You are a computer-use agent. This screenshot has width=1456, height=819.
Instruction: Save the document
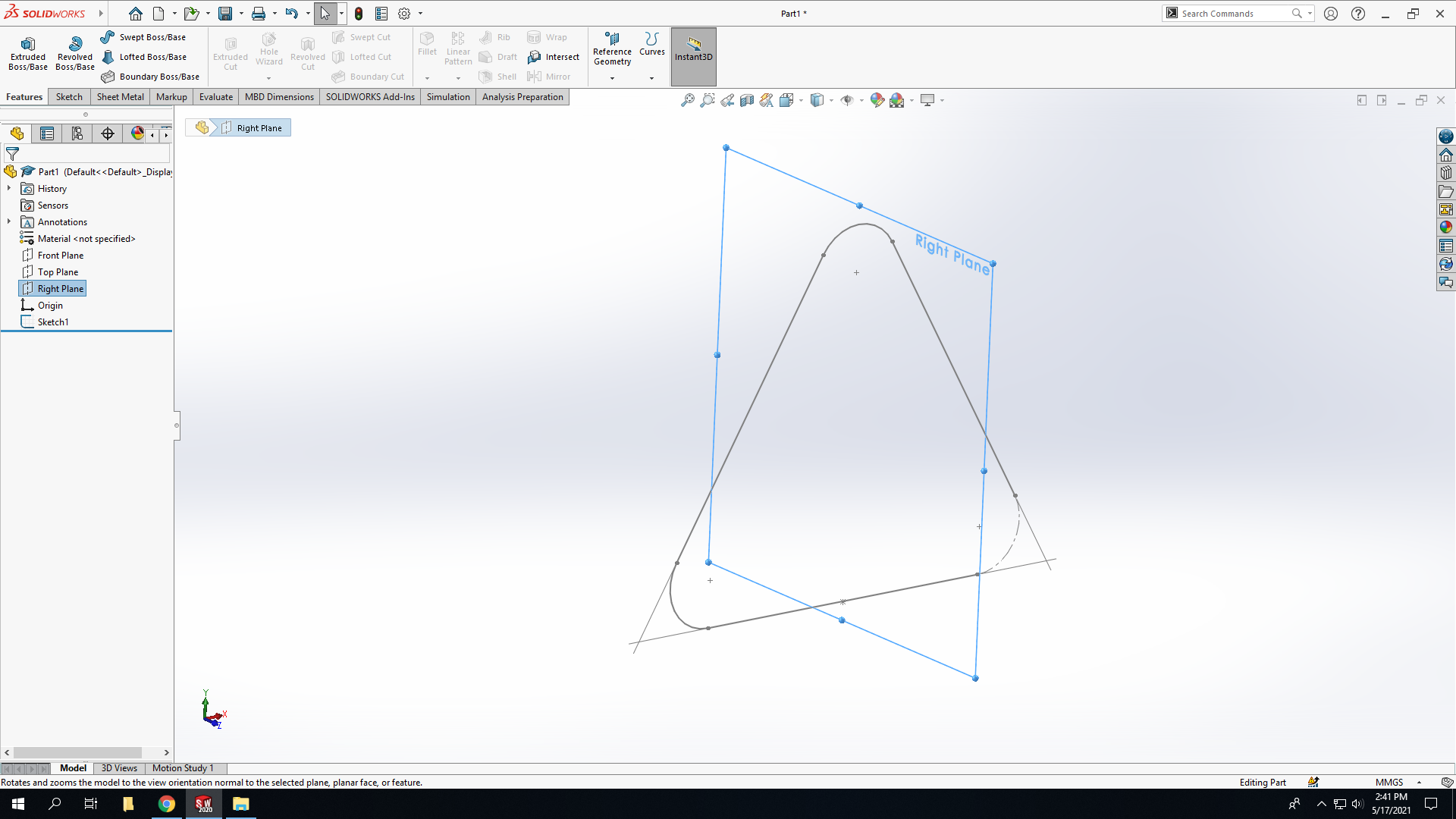point(225,14)
